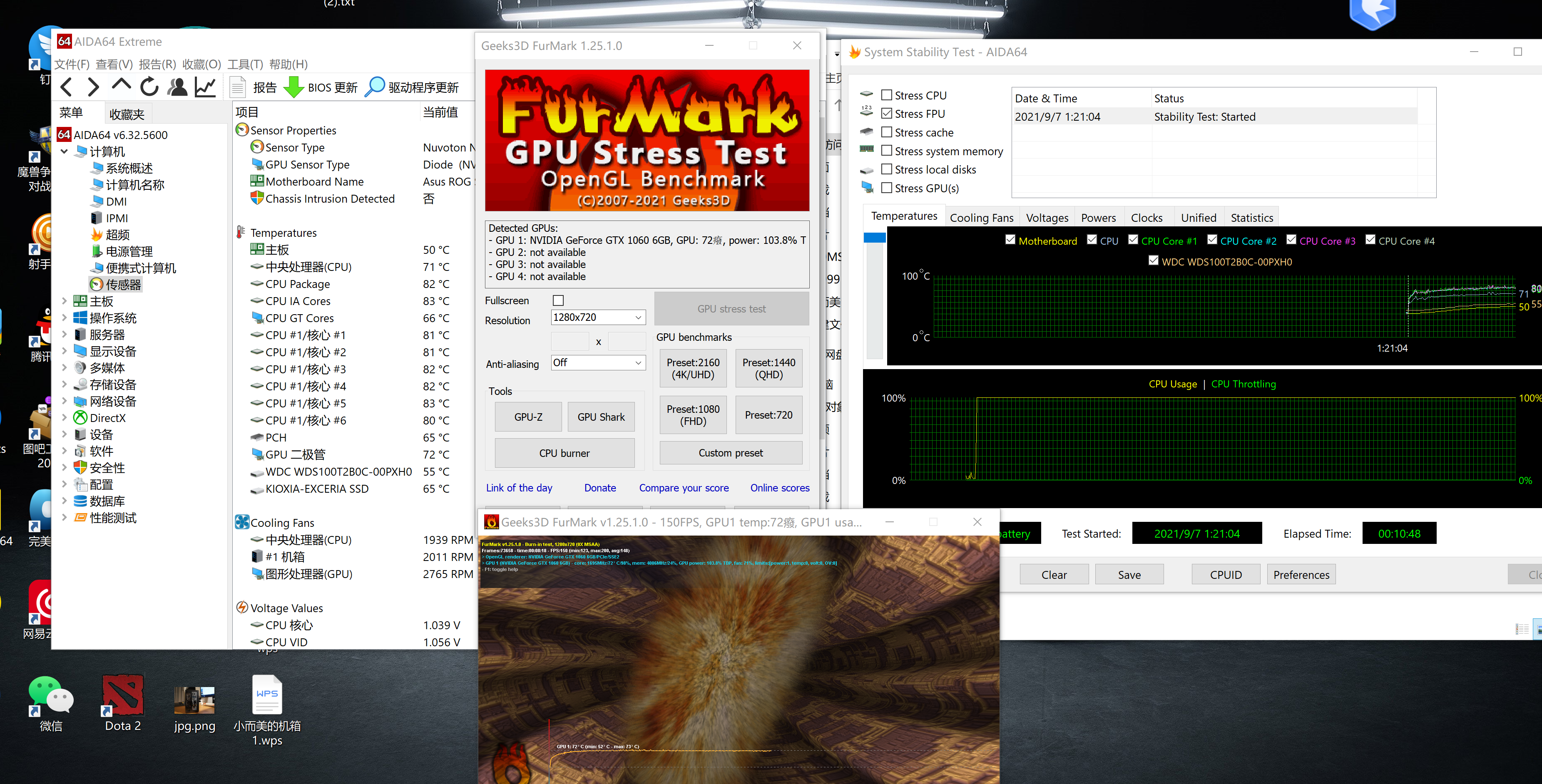The height and width of the screenshot is (784, 1542).
Task: Select the 数据库 database icon
Action: pyautogui.click(x=80, y=501)
